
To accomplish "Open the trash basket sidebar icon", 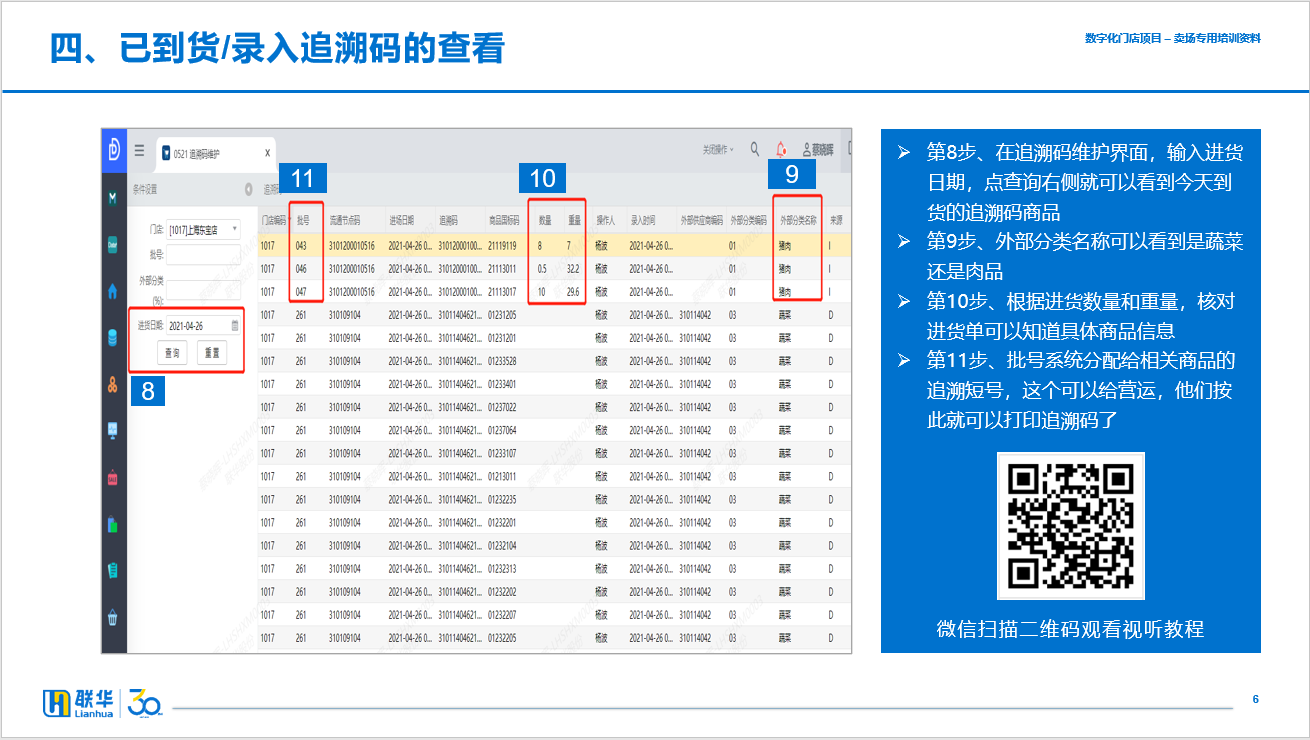I will click(113, 617).
